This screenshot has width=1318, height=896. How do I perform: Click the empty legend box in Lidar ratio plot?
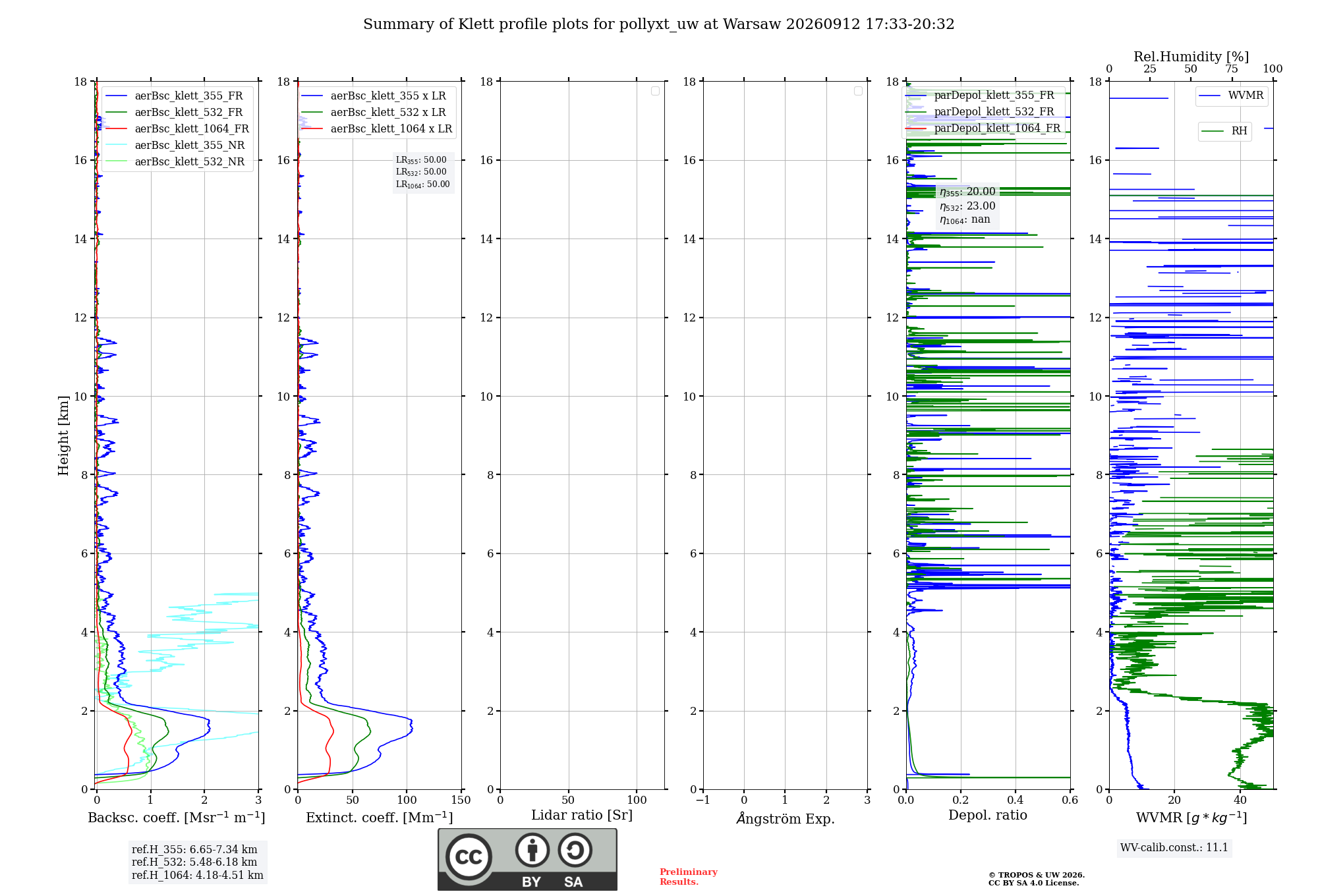(655, 91)
